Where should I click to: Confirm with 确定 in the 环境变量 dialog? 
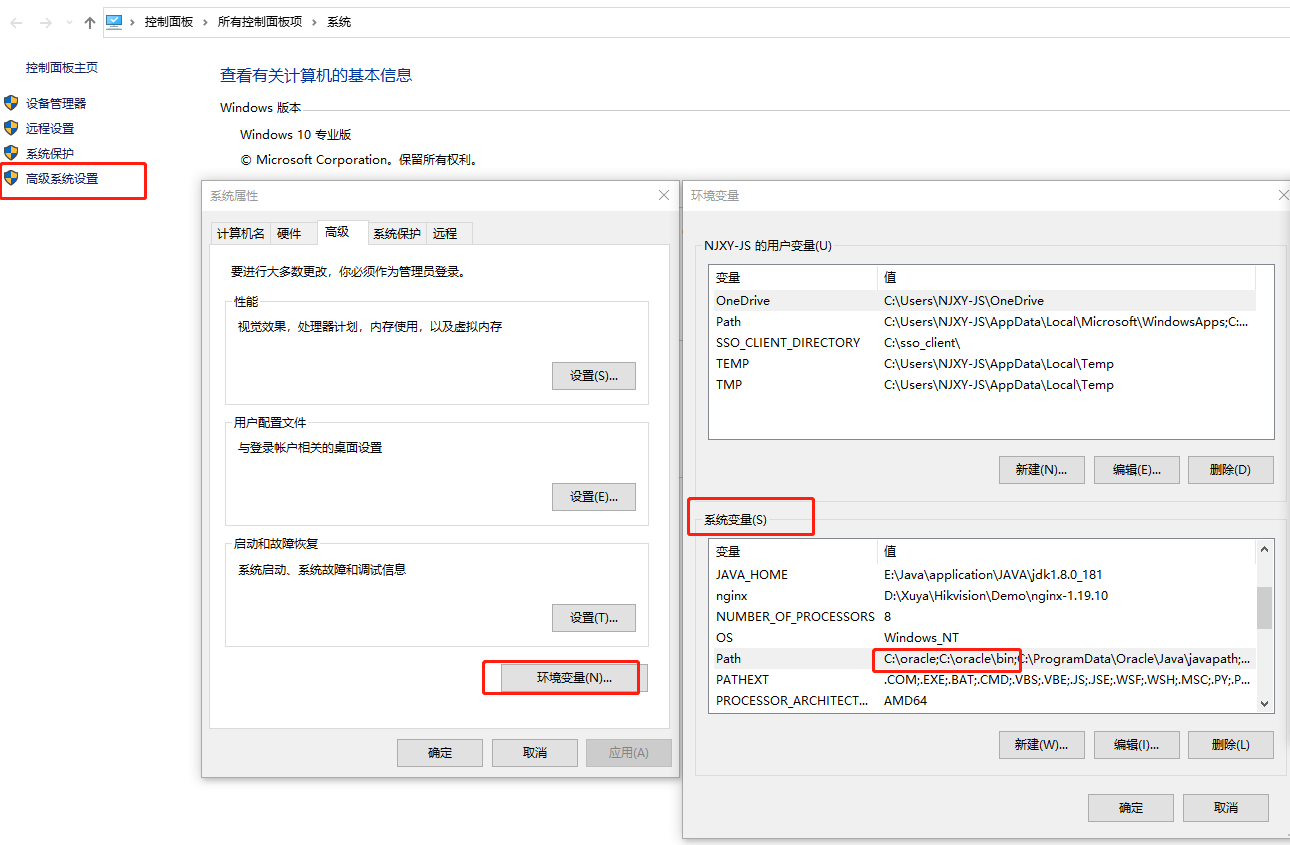click(1130, 807)
